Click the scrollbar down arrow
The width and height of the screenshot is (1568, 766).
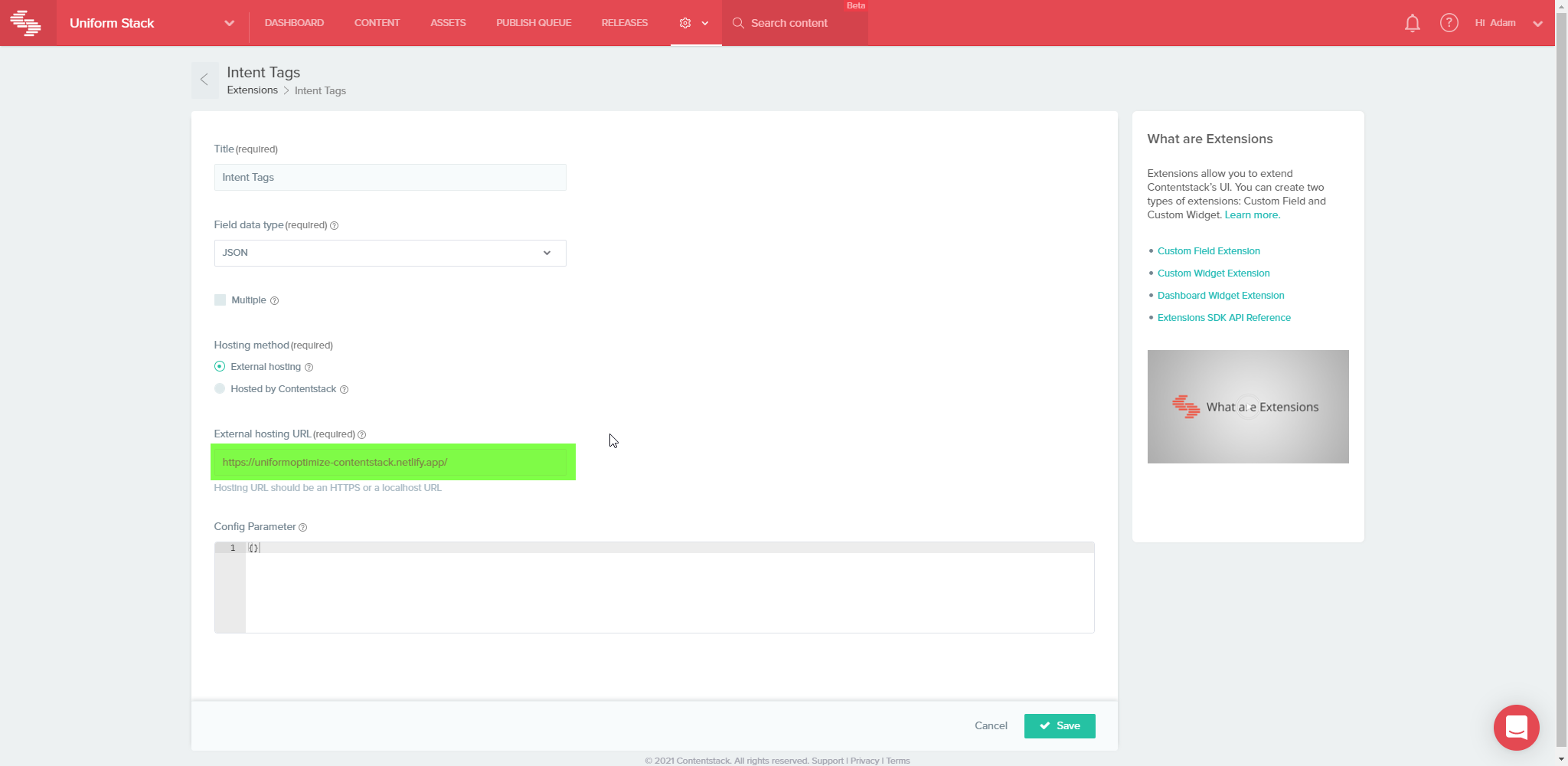point(1562,759)
